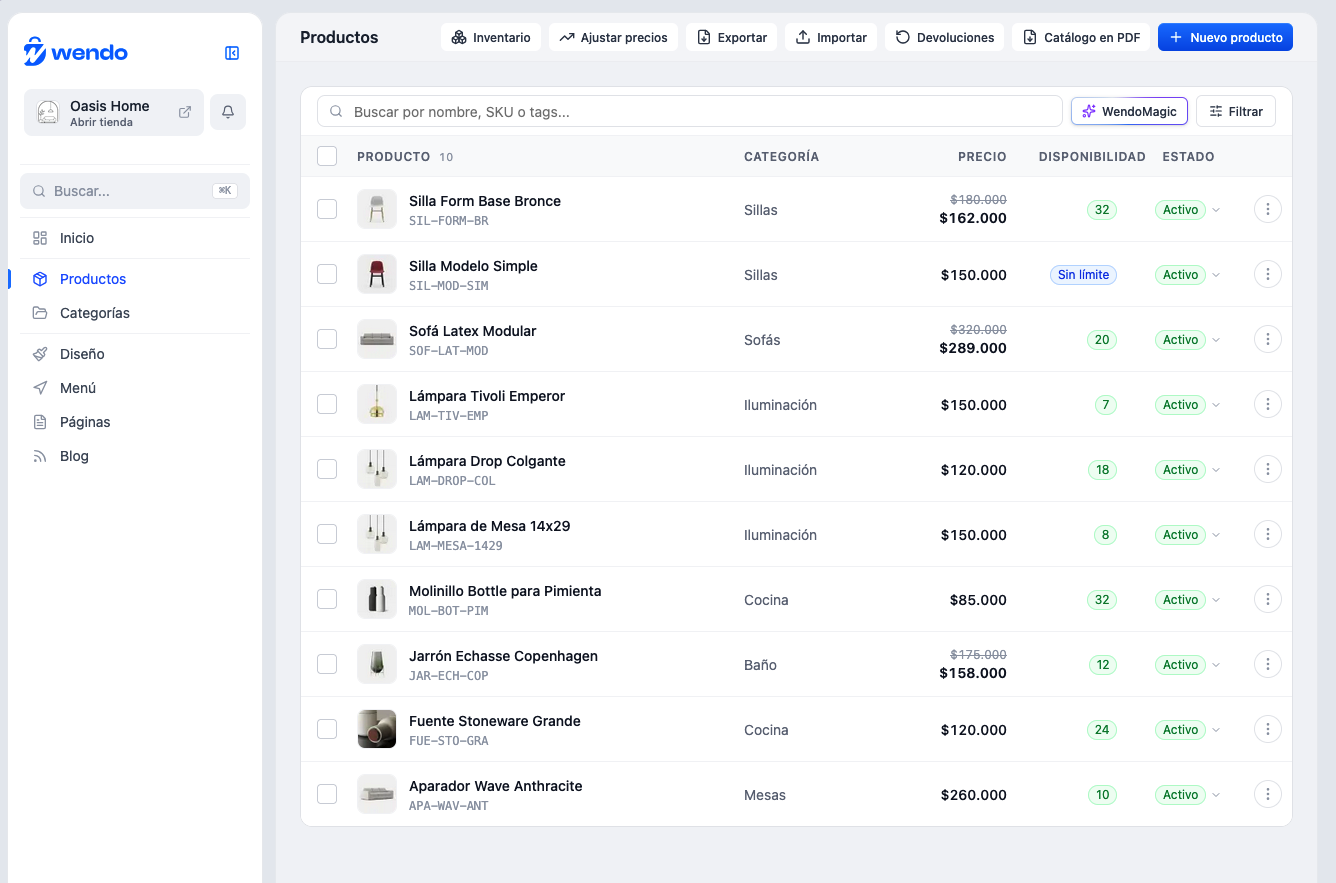This screenshot has width=1336, height=883.
Task: Open Activo status dropdown for Silla Modelo Simple
Action: 1188,275
